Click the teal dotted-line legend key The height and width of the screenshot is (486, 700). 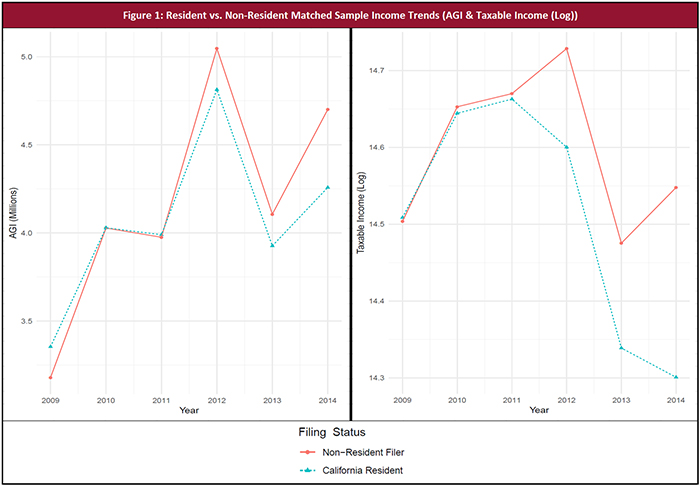pyautogui.click(x=308, y=470)
